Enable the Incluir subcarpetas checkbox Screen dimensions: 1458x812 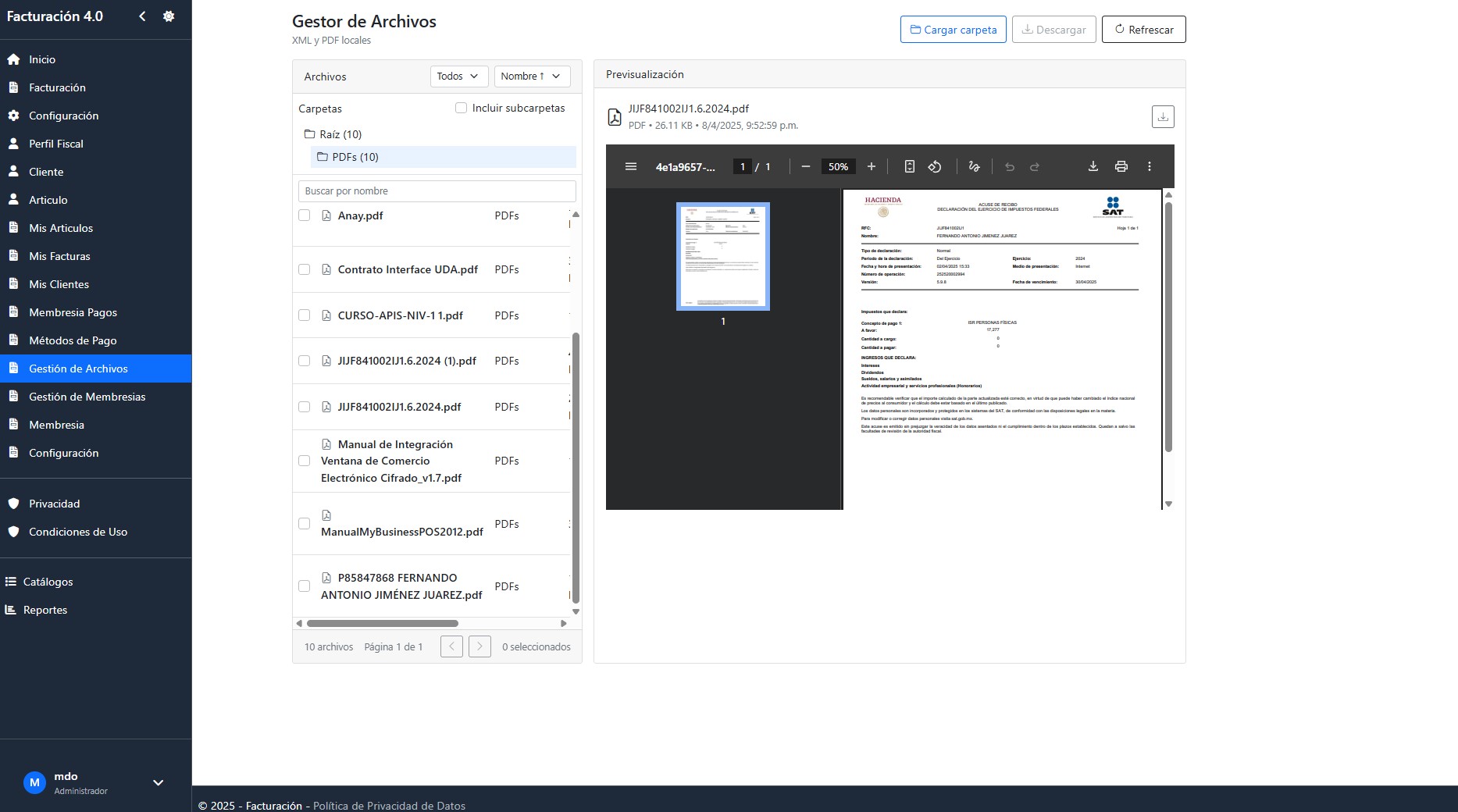(x=462, y=109)
